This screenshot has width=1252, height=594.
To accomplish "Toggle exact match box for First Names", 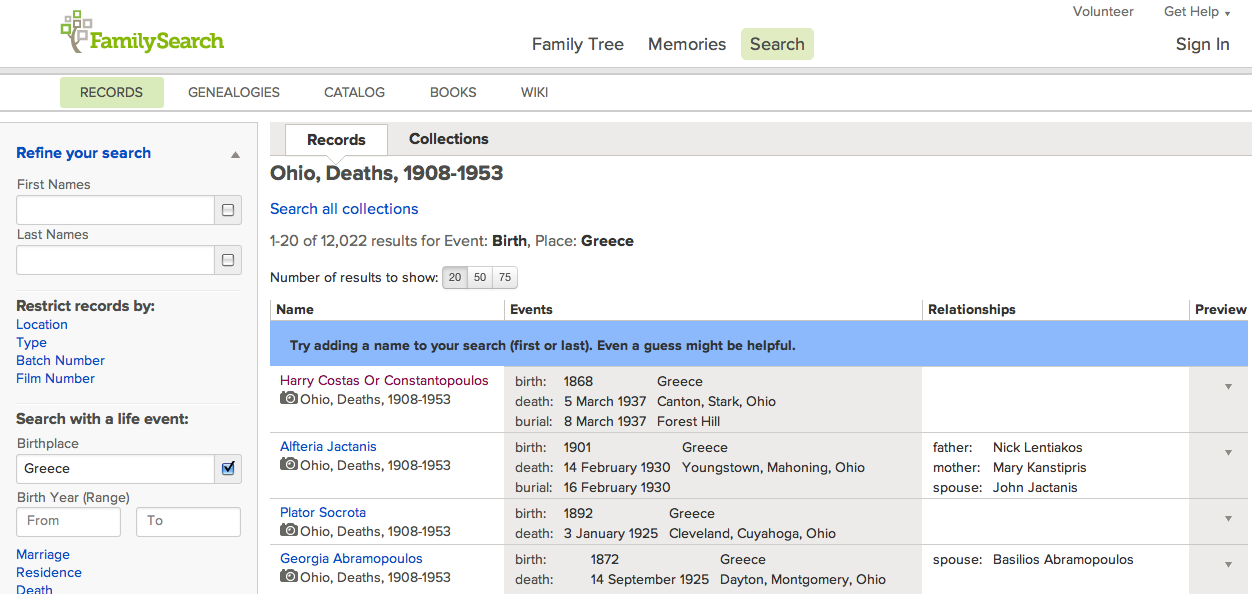I will (x=228, y=210).
